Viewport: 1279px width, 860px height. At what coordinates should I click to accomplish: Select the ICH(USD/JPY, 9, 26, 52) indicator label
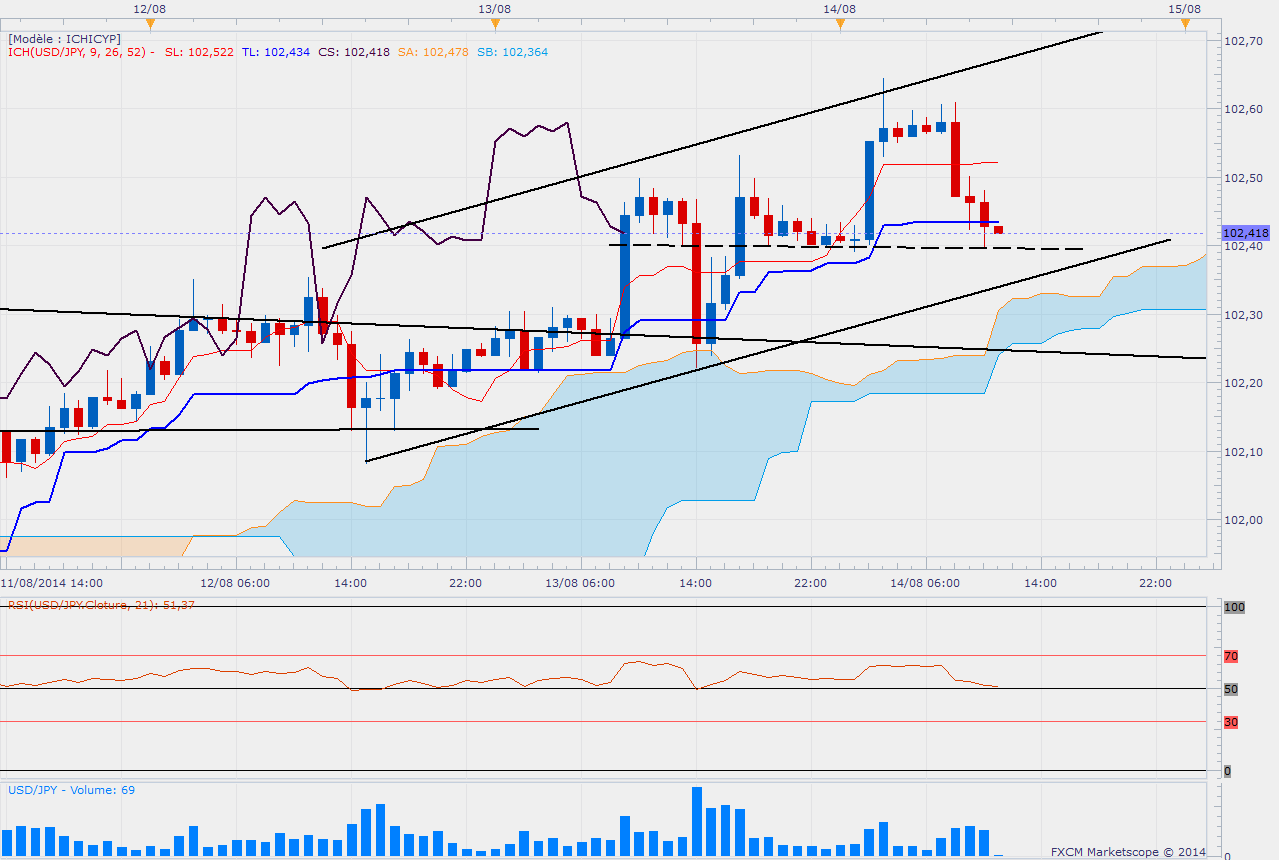pos(80,52)
